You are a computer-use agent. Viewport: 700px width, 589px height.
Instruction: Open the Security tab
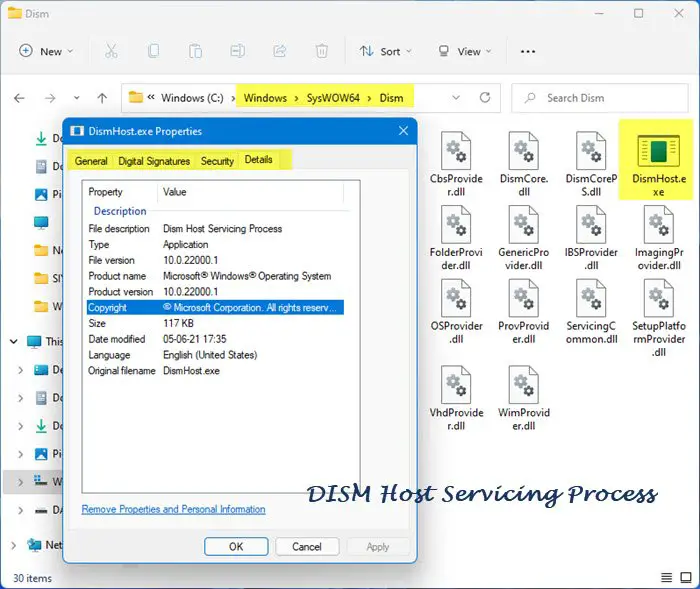(217, 161)
